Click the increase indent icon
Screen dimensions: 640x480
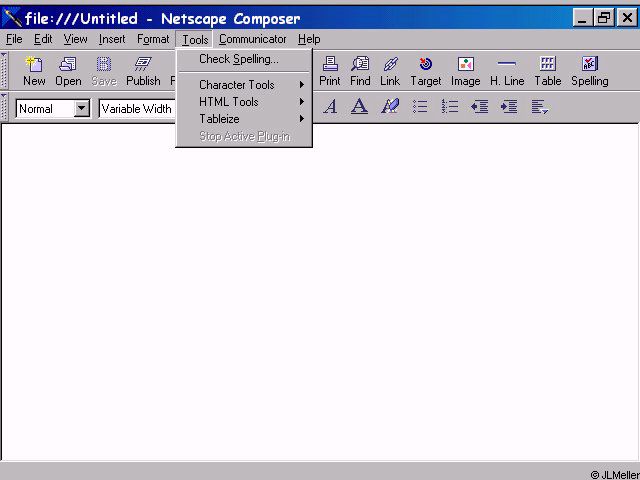509,107
